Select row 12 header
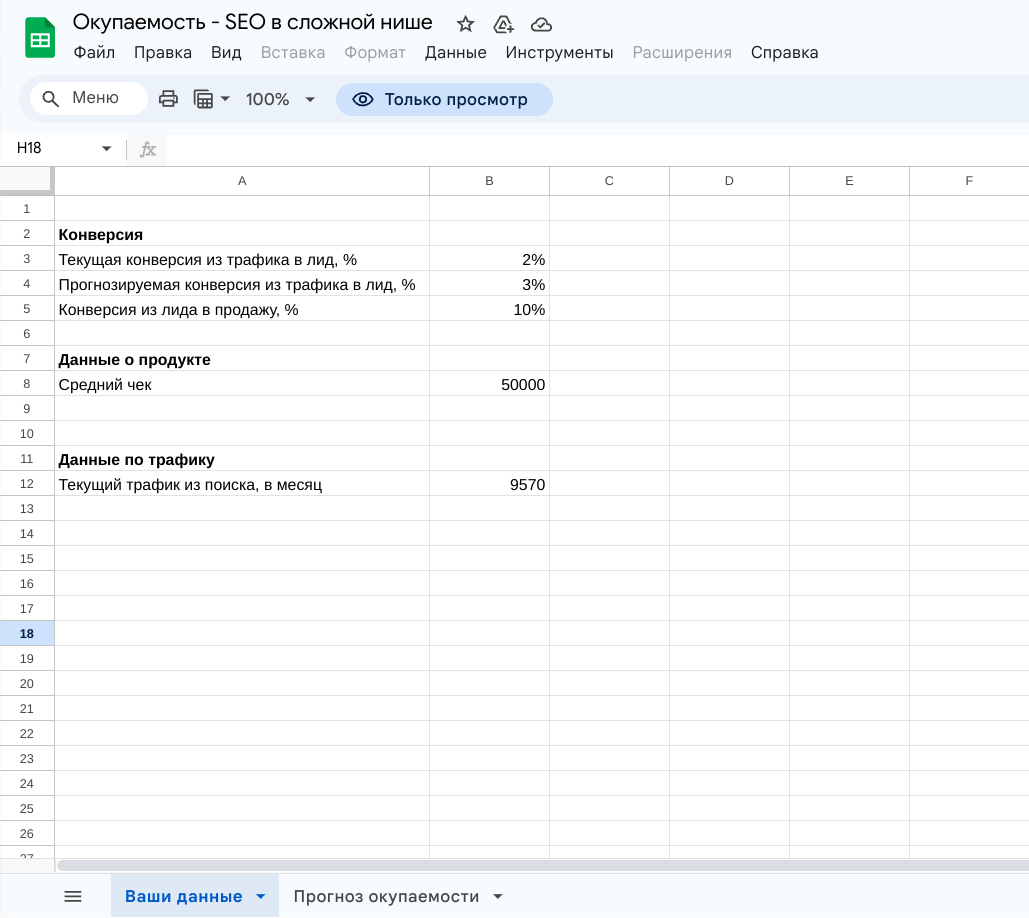The height and width of the screenshot is (918, 1029). [x=27, y=484]
